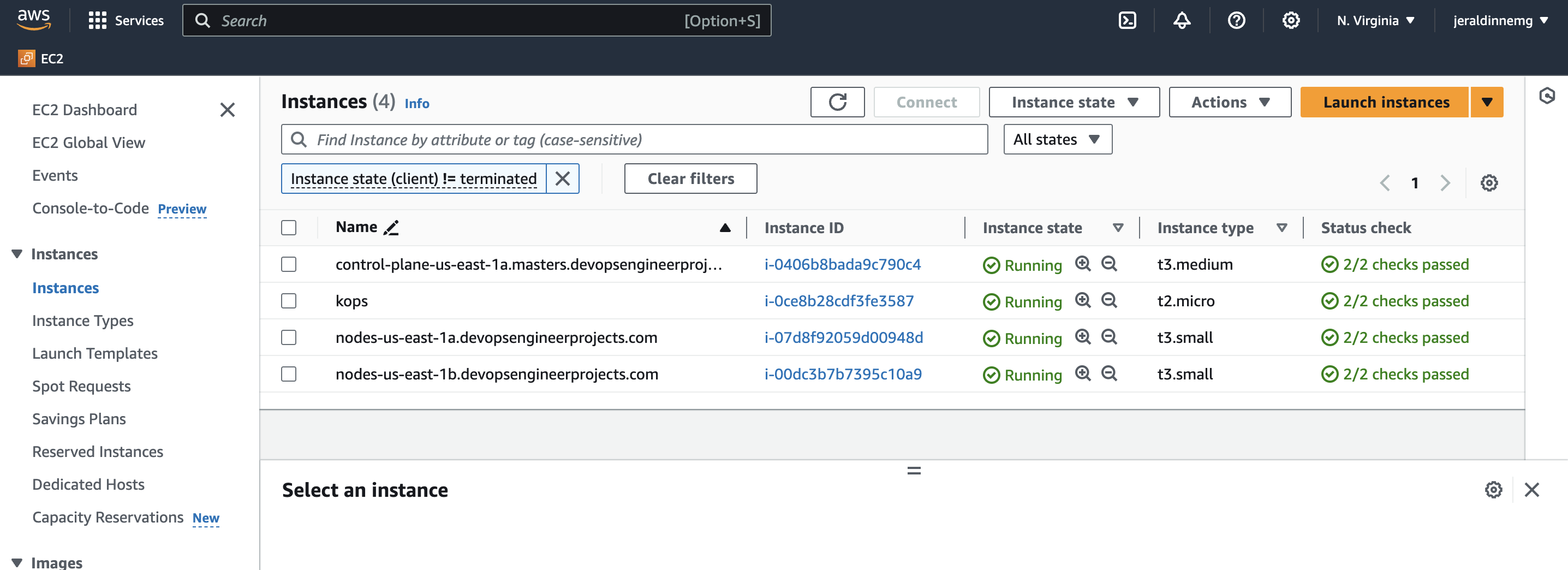Screen dimensions: 1568x570
Task: Collapse the Instances sidebar section
Action: point(17,254)
